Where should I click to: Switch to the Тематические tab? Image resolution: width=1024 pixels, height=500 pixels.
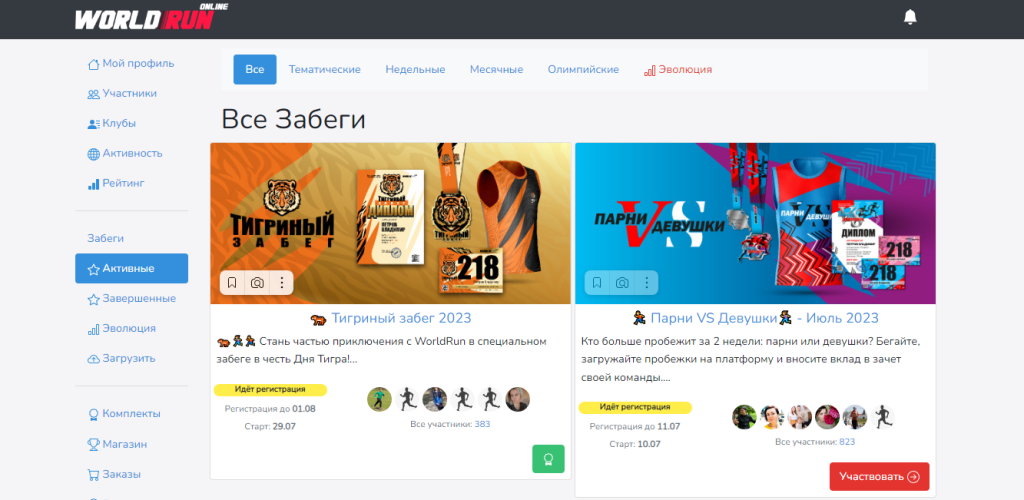tap(324, 70)
